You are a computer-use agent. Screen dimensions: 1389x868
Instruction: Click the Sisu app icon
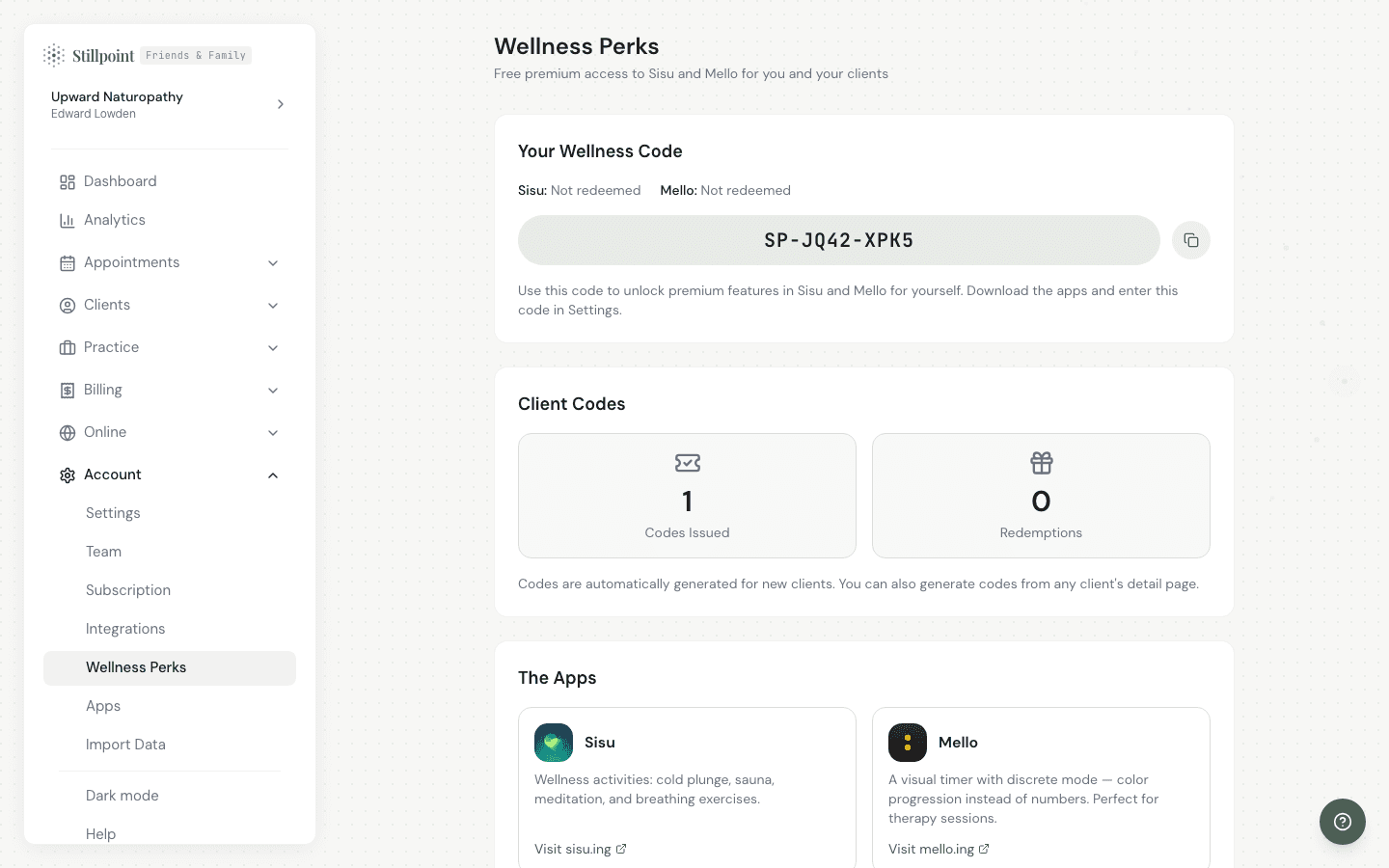coord(554,743)
